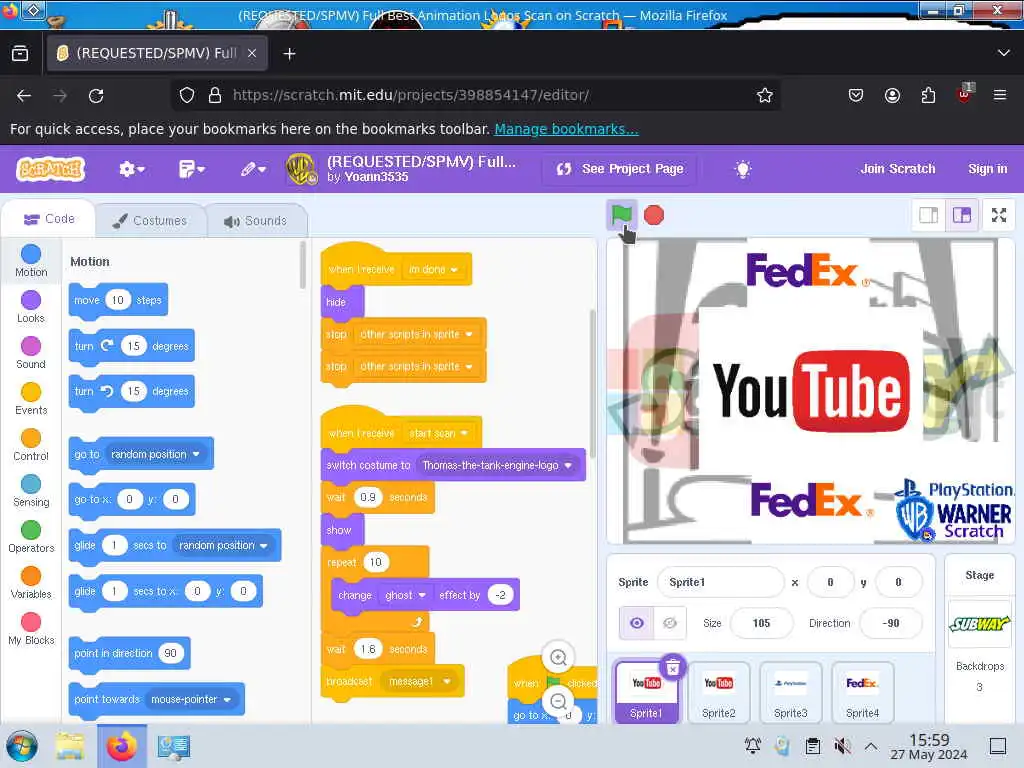The width and height of the screenshot is (1024, 768).
Task: Switch to the Sounds tab
Action: point(256,221)
